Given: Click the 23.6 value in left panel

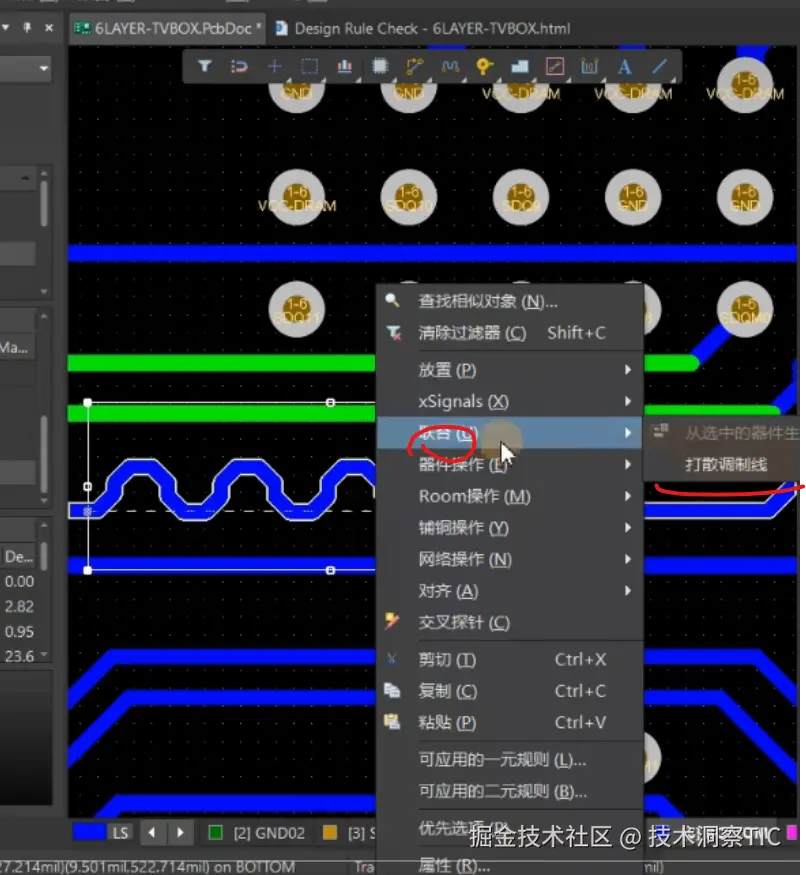Looking at the screenshot, I should [20, 656].
